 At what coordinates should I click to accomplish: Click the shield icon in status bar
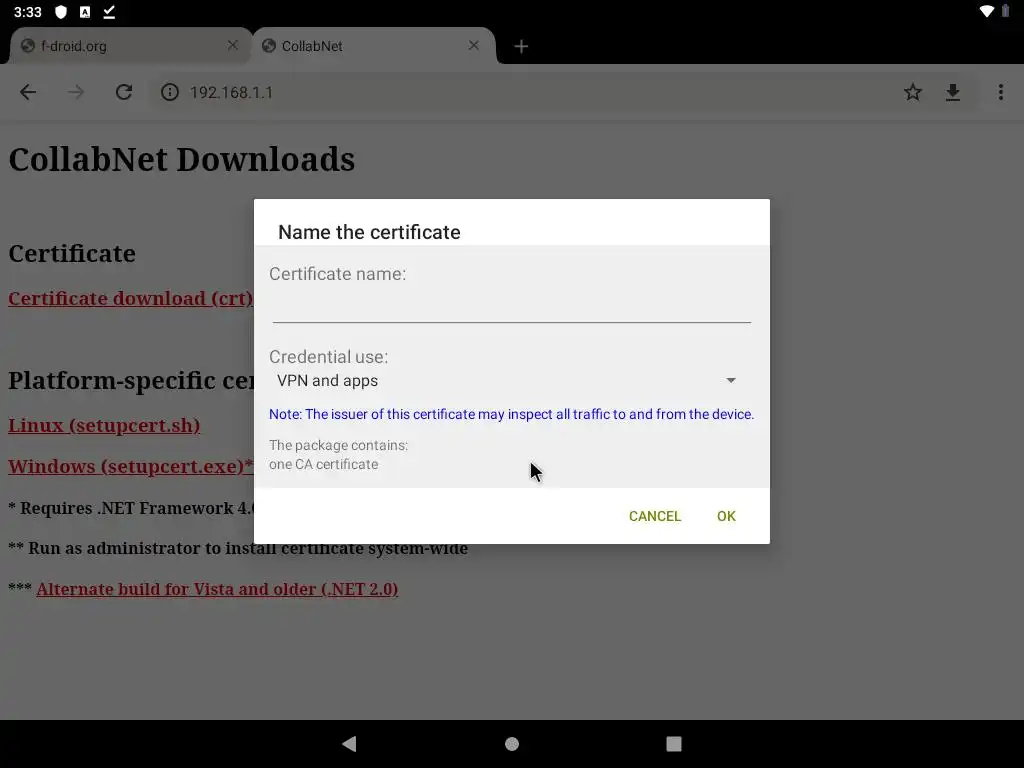tap(61, 12)
